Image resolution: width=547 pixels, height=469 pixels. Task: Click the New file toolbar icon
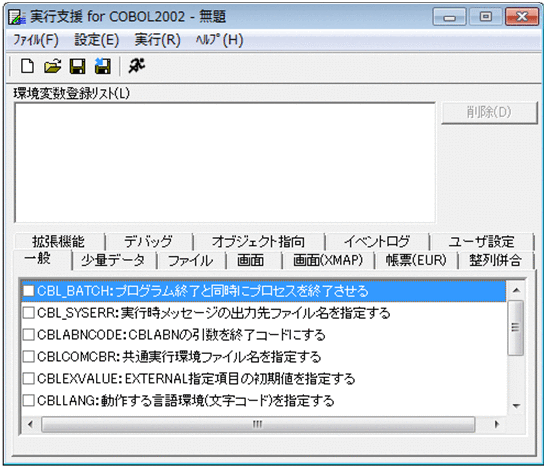(x=27, y=66)
